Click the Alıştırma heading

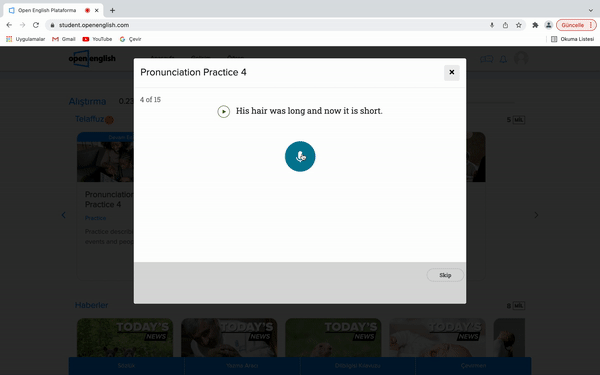click(x=87, y=101)
